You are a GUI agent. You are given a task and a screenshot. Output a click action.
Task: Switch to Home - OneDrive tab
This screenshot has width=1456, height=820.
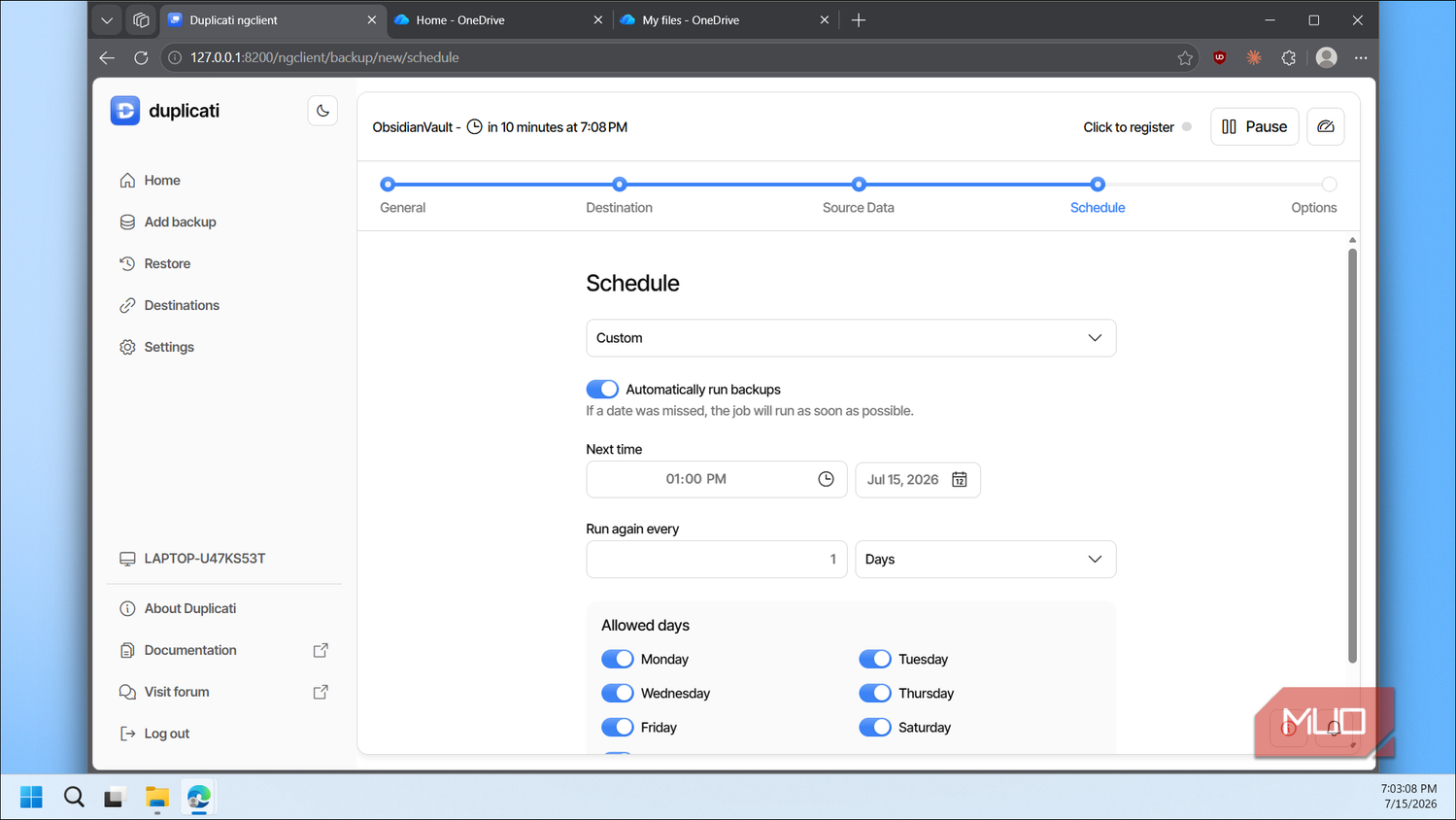coord(498,20)
